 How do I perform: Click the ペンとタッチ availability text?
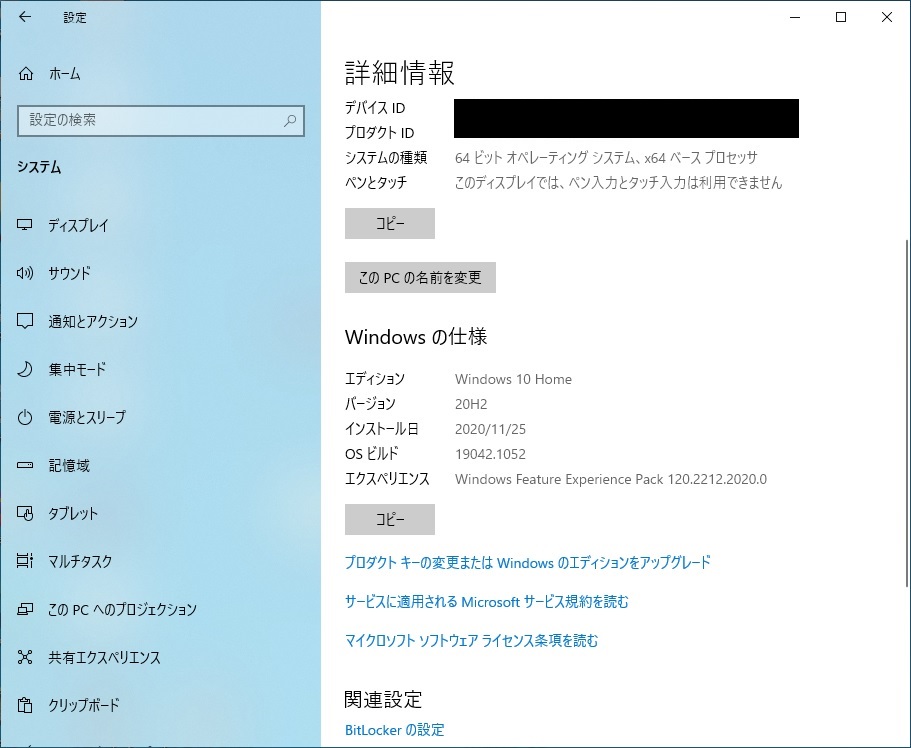tap(618, 182)
